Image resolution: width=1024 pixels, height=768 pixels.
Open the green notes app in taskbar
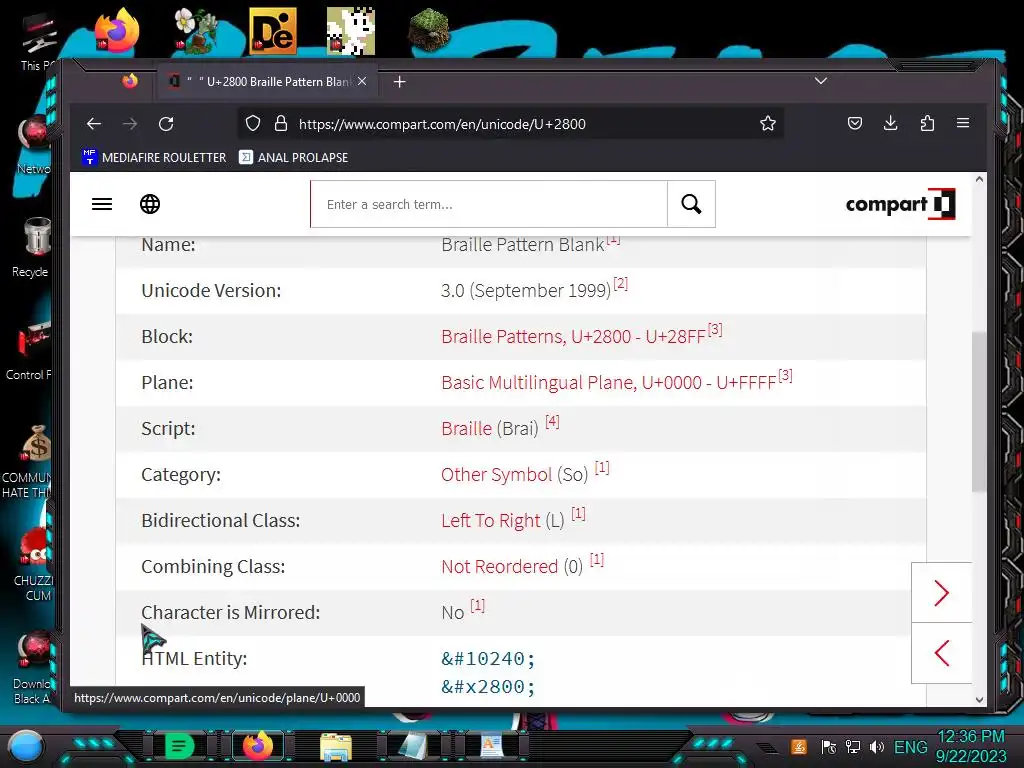coord(180,746)
